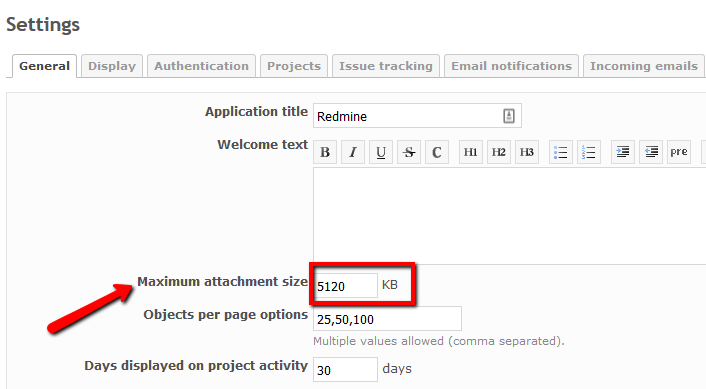The image size is (706, 389).
Task: Click the Maximum attachment size field
Action: pos(345,285)
